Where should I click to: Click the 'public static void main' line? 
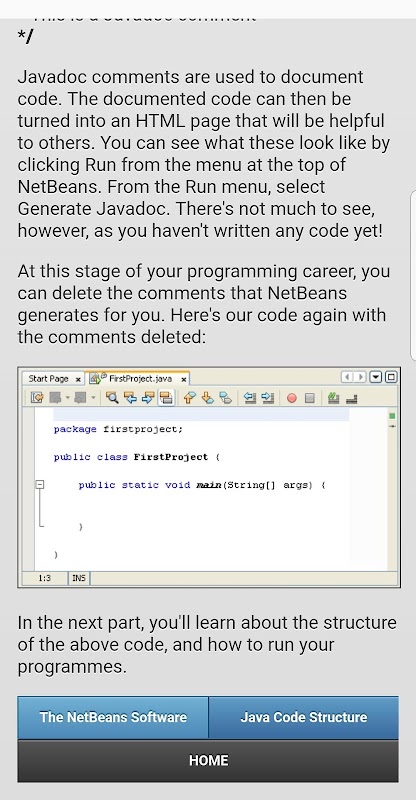click(202, 485)
